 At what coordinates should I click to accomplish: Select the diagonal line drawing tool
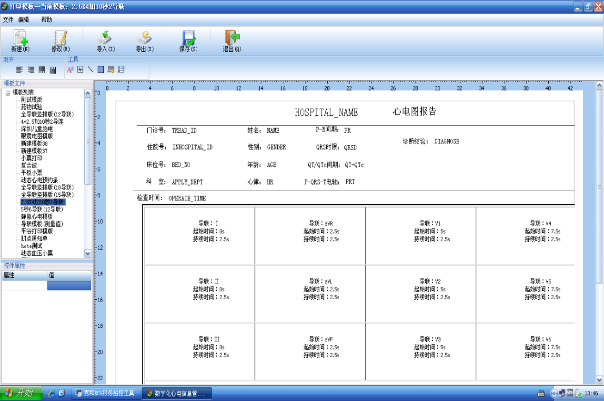point(90,70)
